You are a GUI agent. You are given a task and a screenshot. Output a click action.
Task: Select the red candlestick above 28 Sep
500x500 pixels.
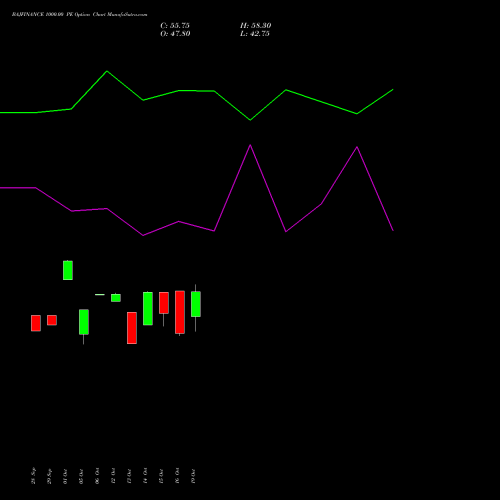point(36,323)
